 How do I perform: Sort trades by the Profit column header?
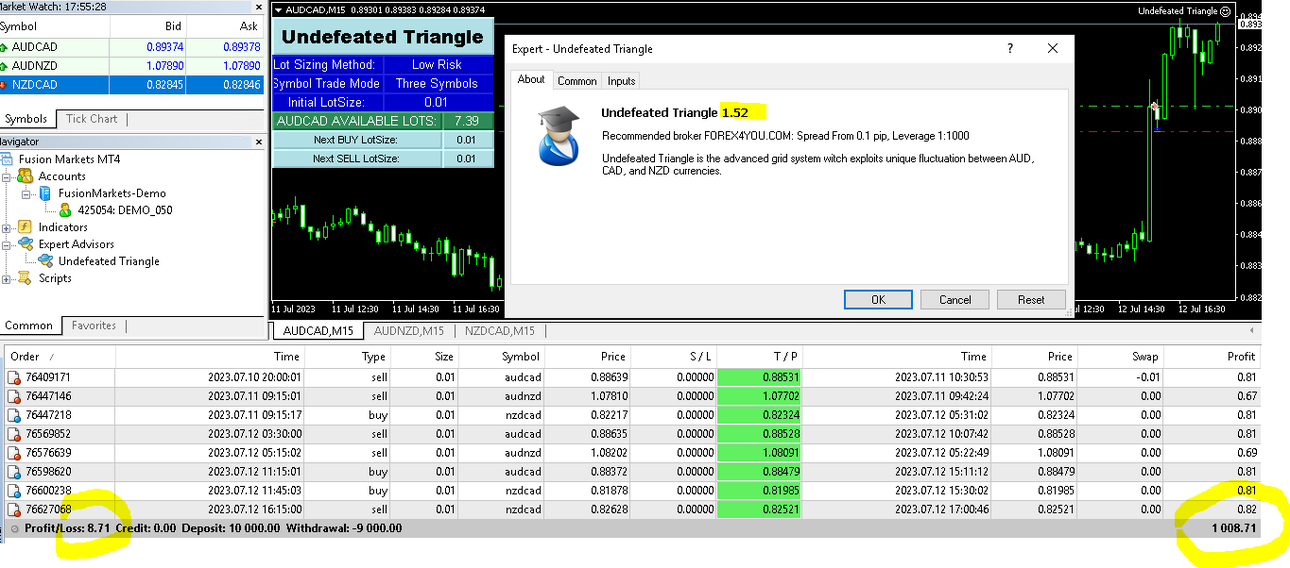point(1212,356)
